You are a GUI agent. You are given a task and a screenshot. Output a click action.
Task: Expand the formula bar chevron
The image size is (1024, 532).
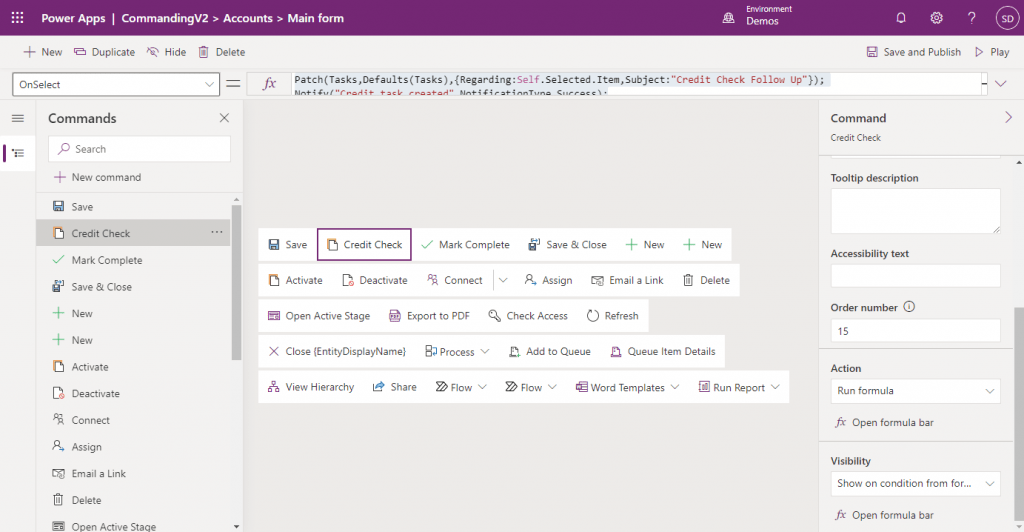tap(1000, 84)
